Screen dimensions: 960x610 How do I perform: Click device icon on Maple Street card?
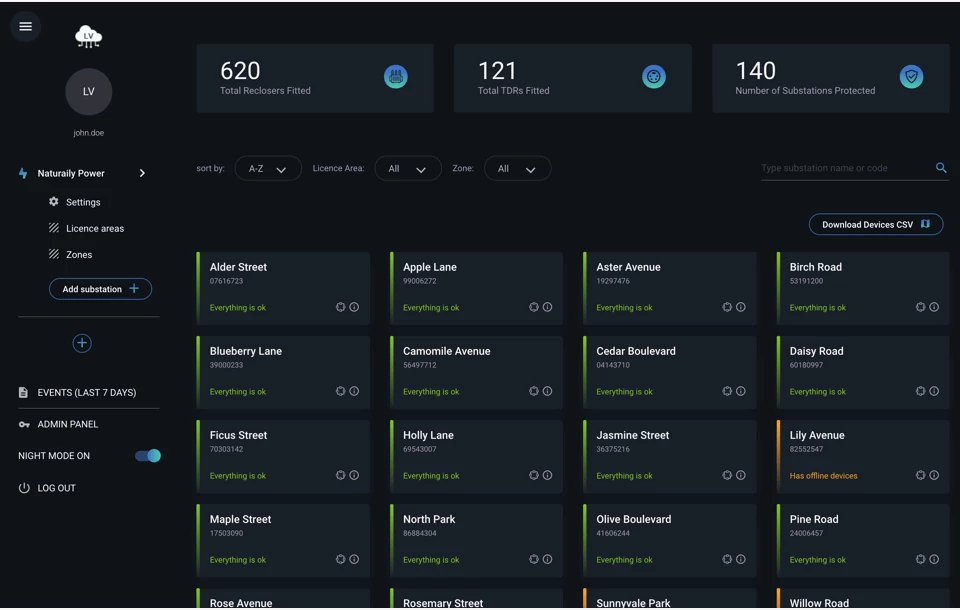click(340, 559)
